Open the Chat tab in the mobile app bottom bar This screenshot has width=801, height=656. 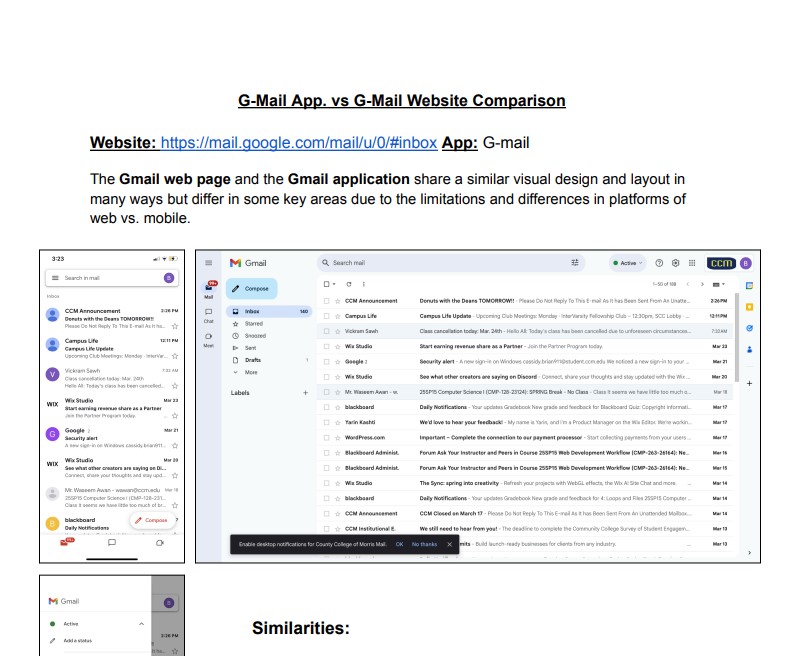tap(112, 543)
